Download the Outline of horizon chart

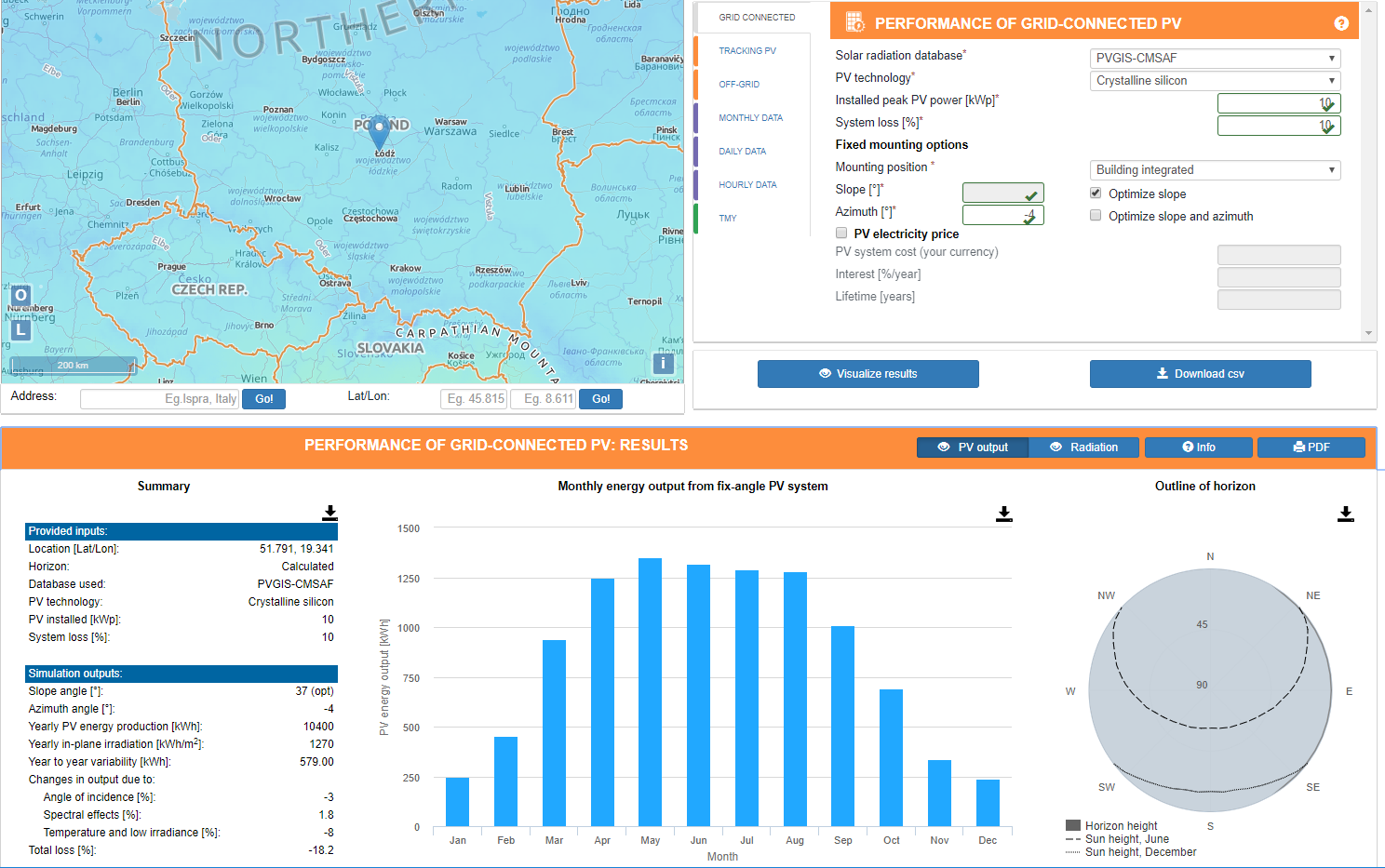pos(1346,514)
